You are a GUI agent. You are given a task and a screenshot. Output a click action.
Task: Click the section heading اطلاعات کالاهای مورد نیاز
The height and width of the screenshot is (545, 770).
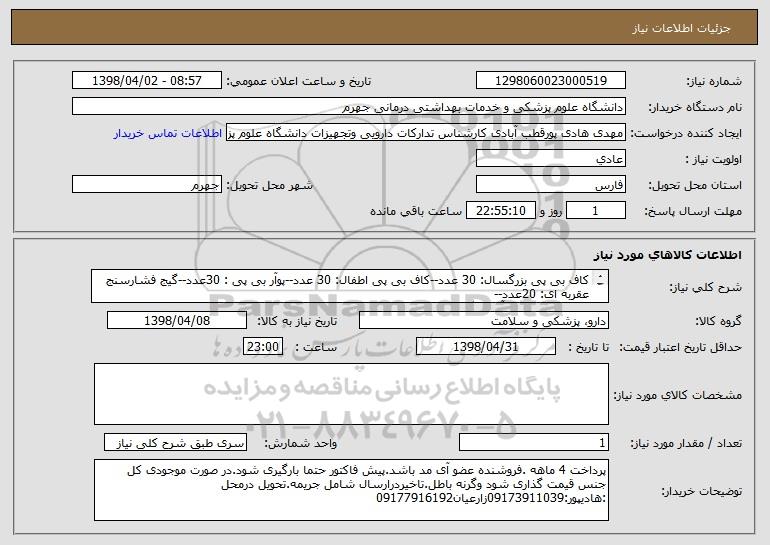point(667,255)
